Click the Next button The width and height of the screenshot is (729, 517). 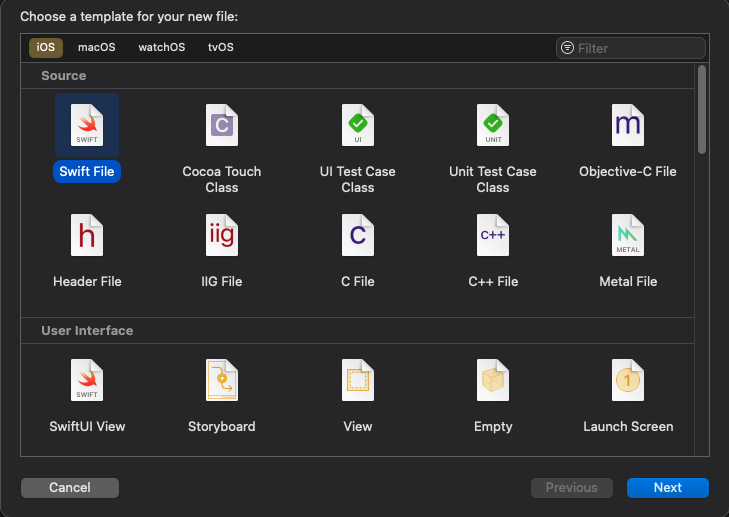point(668,488)
